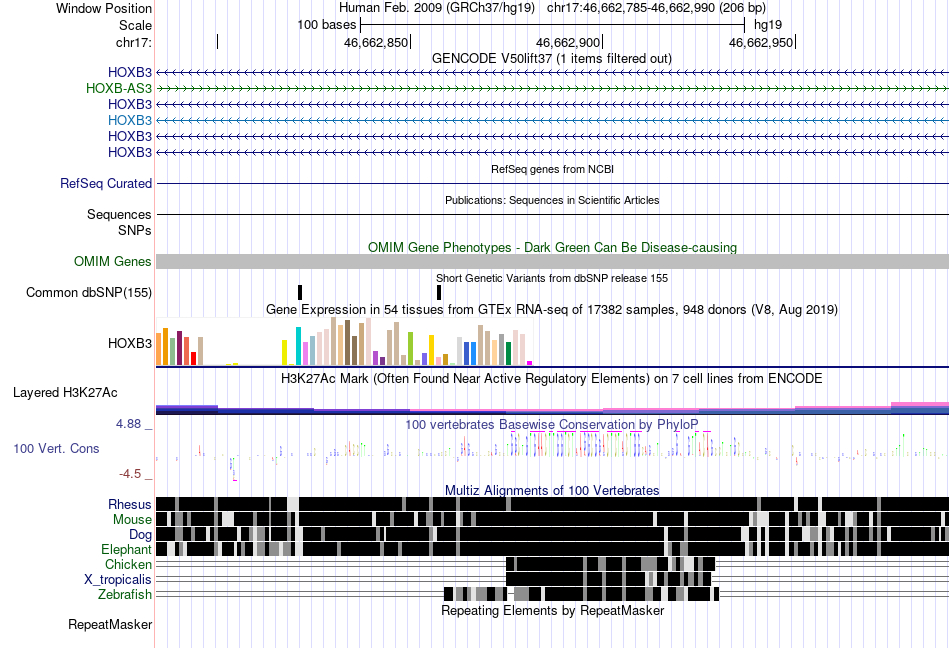Click the Chicken alignment block
This screenshot has width=950, height=648.
(x=611, y=564)
